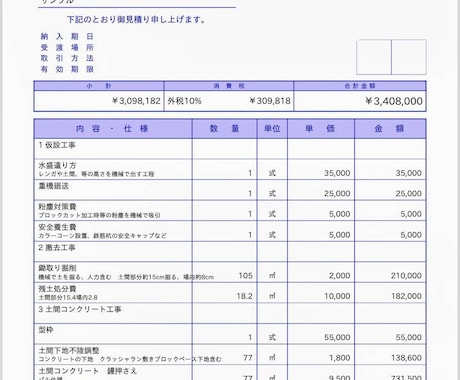Select the subtotal value ¥3,098,182

(x=136, y=101)
